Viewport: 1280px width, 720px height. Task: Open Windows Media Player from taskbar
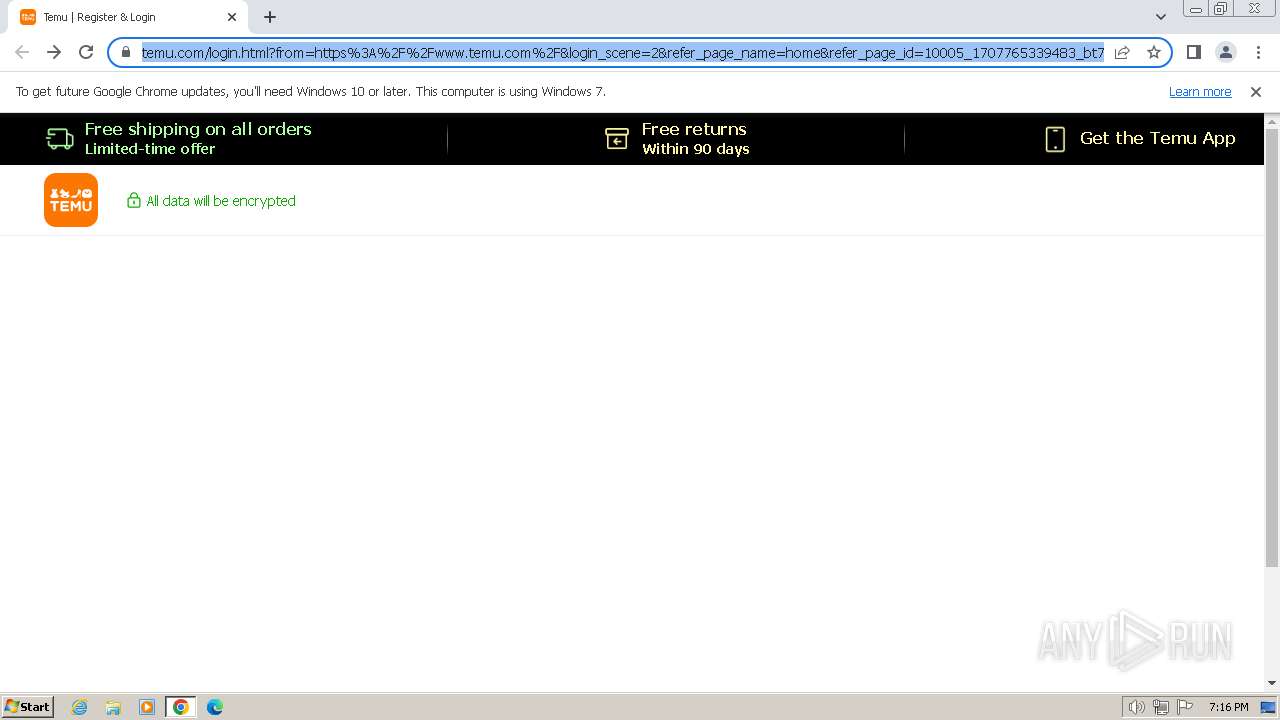click(x=147, y=707)
